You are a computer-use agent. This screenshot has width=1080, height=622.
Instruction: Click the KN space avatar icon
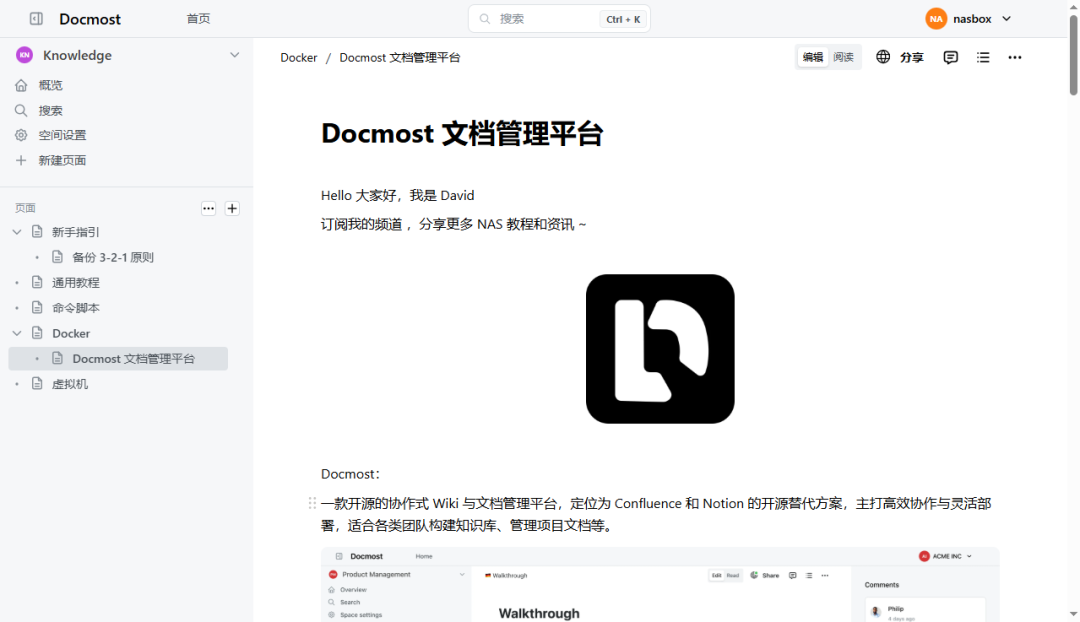click(x=24, y=55)
